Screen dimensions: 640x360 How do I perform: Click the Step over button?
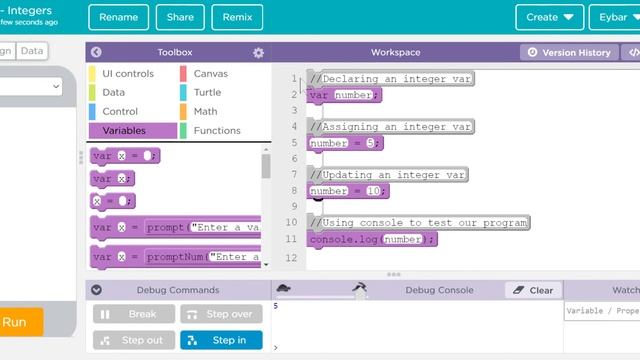click(x=221, y=314)
